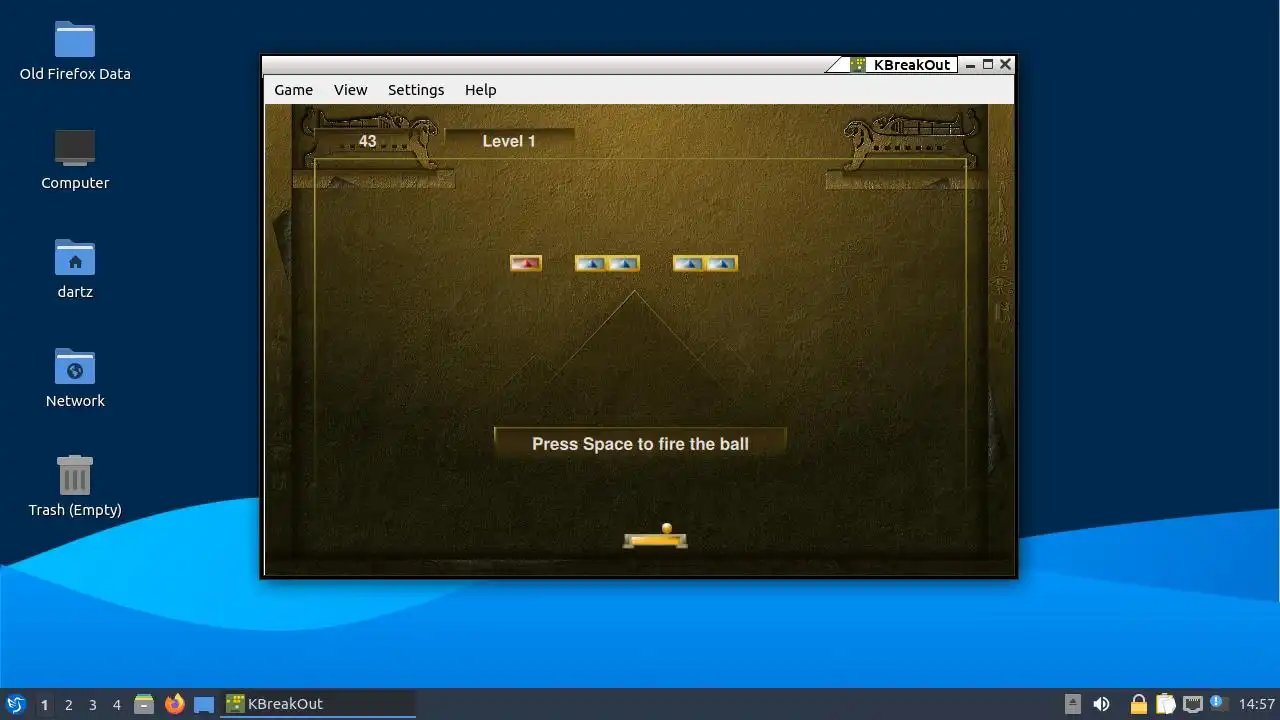Open the Help menu

click(x=480, y=90)
